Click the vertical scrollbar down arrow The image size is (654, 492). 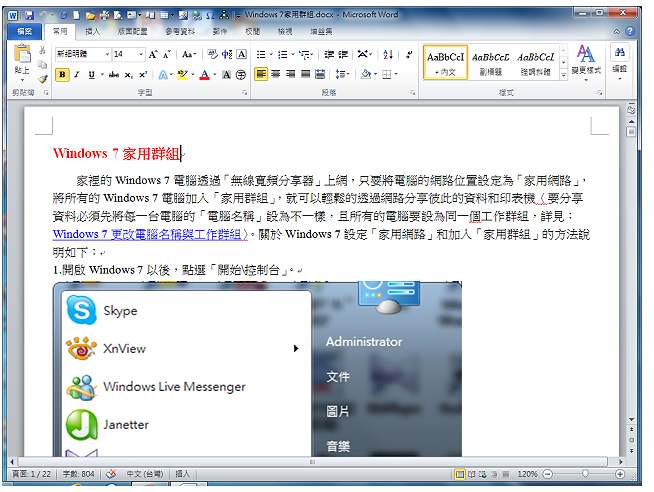631,419
